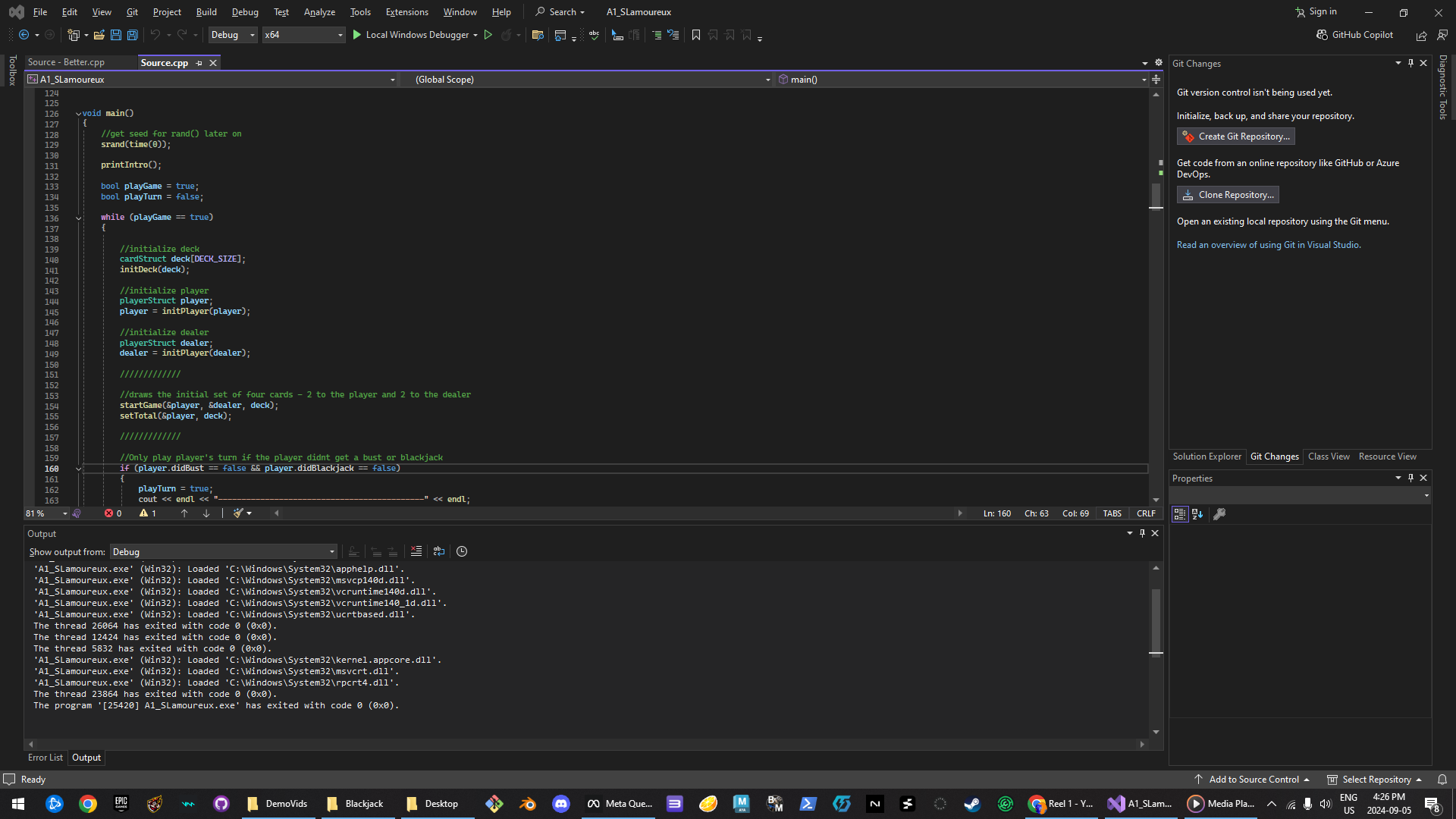Click the Open File folder icon
1456x819 pixels.
coord(99,35)
